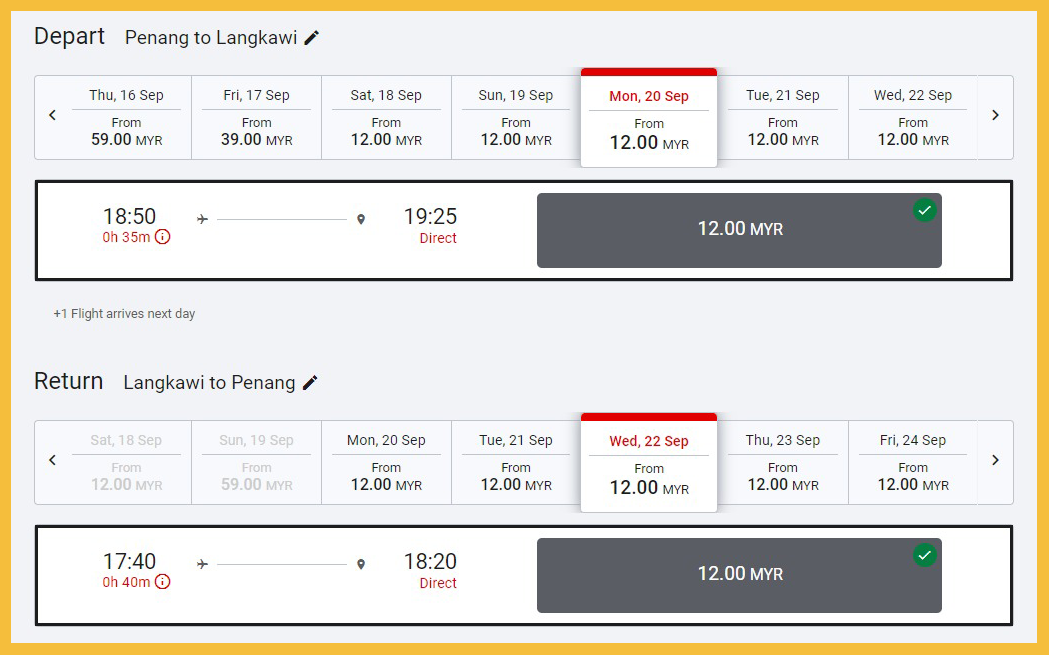This screenshot has height=655, width=1049.
Task: Show later departure dates
Action: pyautogui.click(x=995, y=116)
